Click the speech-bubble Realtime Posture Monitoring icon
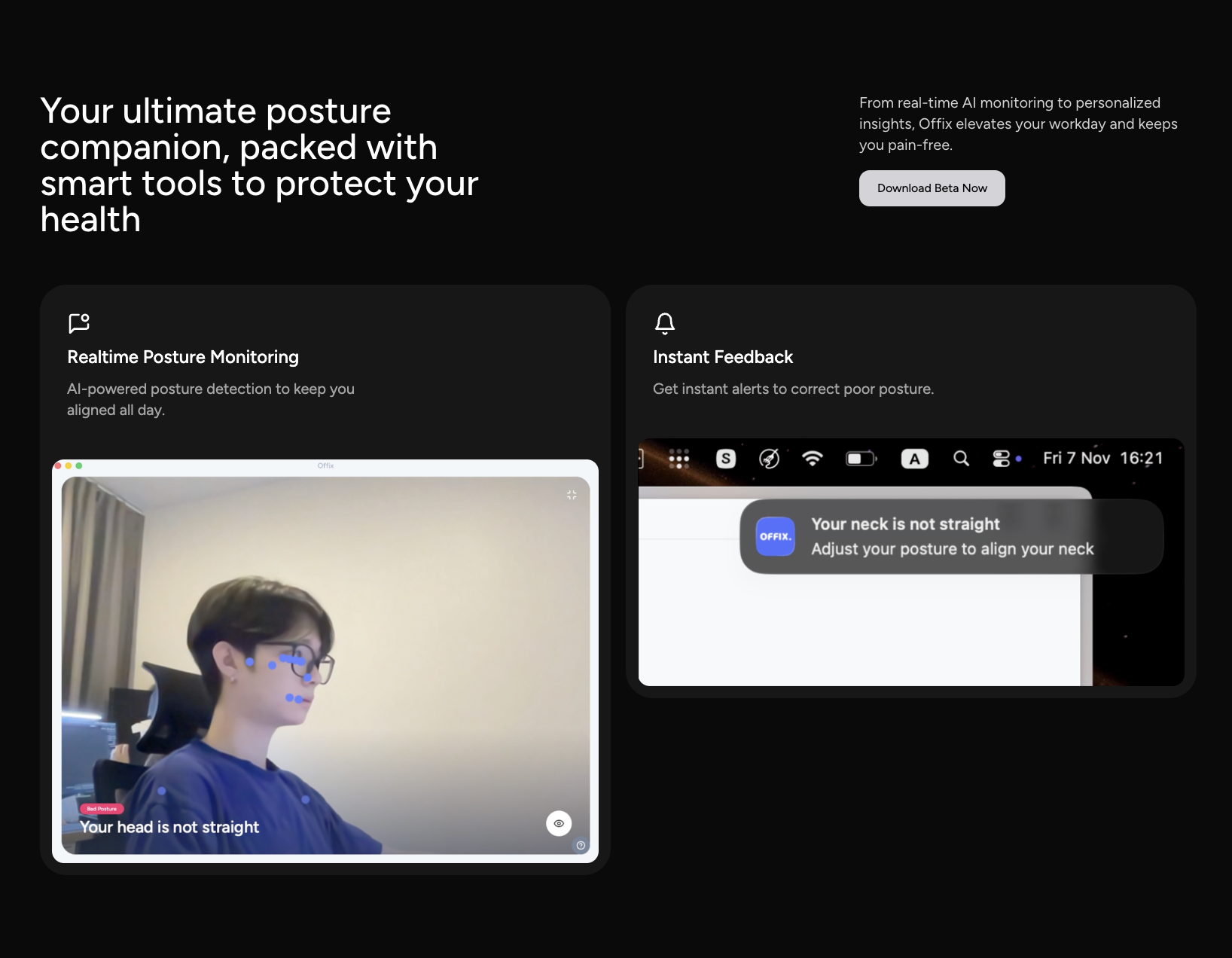 coord(78,323)
